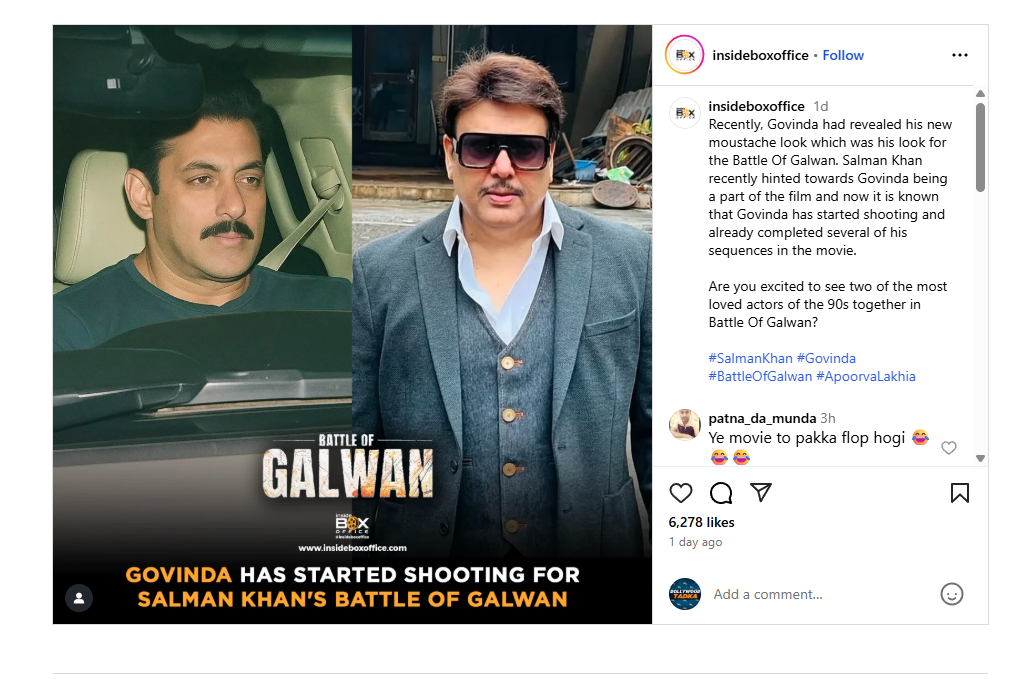View the 6,278 likes list
The height and width of the screenshot is (695, 1035).
(x=702, y=522)
